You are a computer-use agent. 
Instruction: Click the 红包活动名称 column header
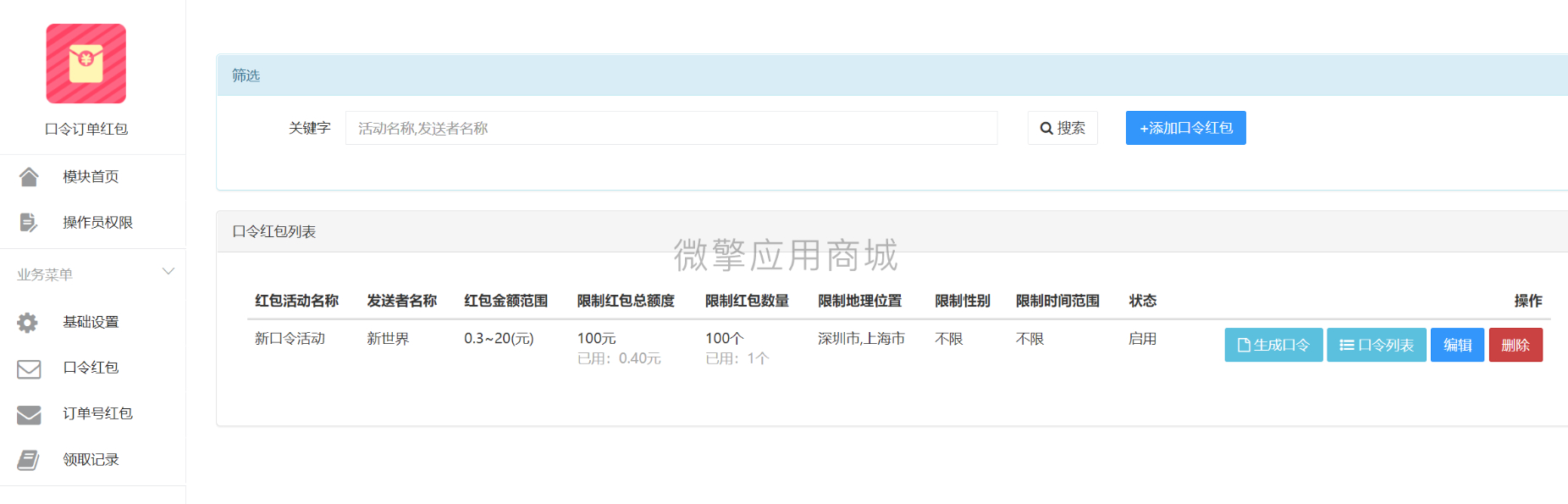pos(296,301)
